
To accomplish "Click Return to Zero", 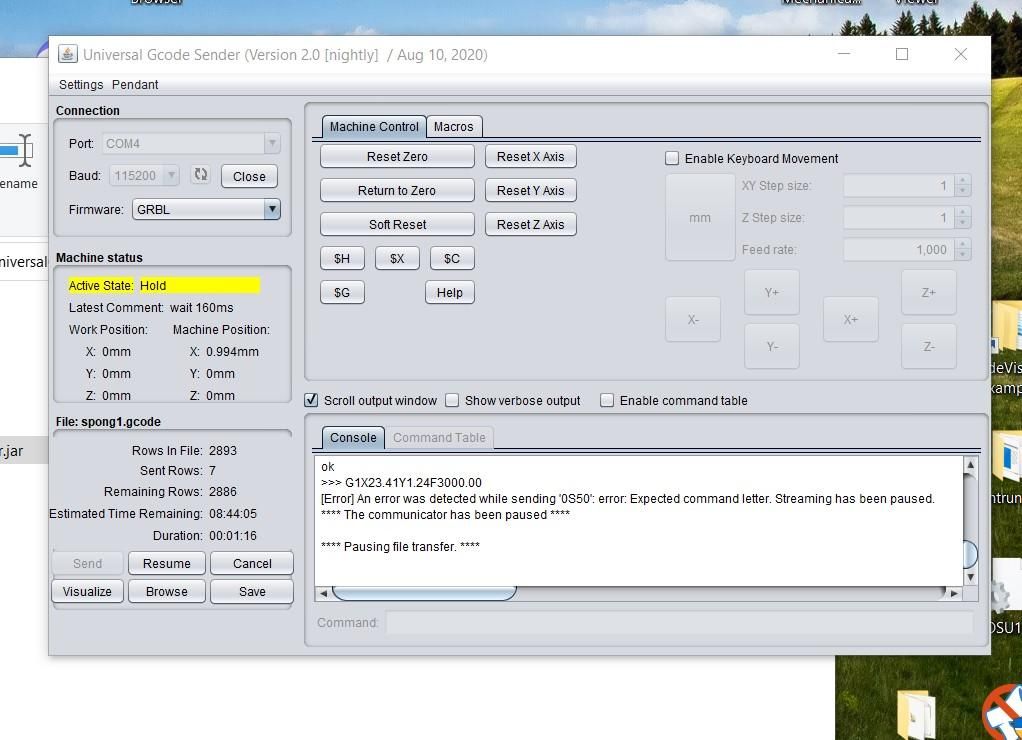I will click(397, 190).
